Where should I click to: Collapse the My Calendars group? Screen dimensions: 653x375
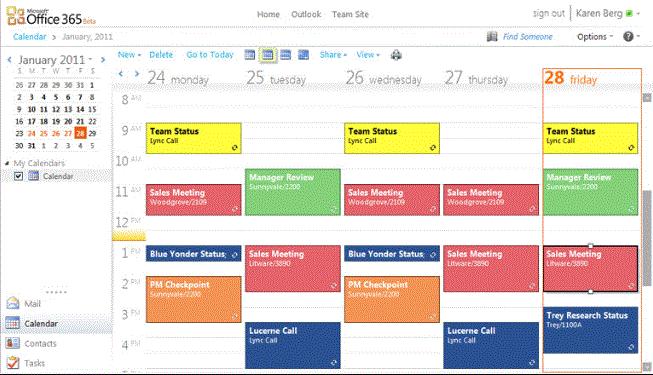7,163
